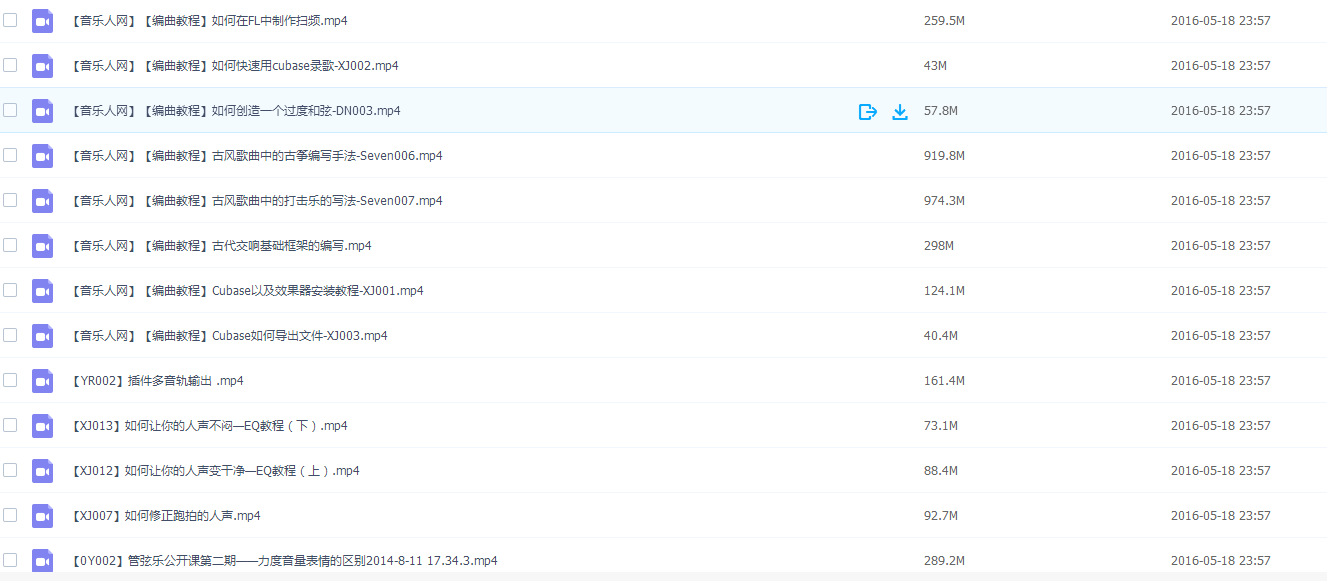Click the size value 57.8M
This screenshot has width=1327, height=581.
click(x=941, y=111)
